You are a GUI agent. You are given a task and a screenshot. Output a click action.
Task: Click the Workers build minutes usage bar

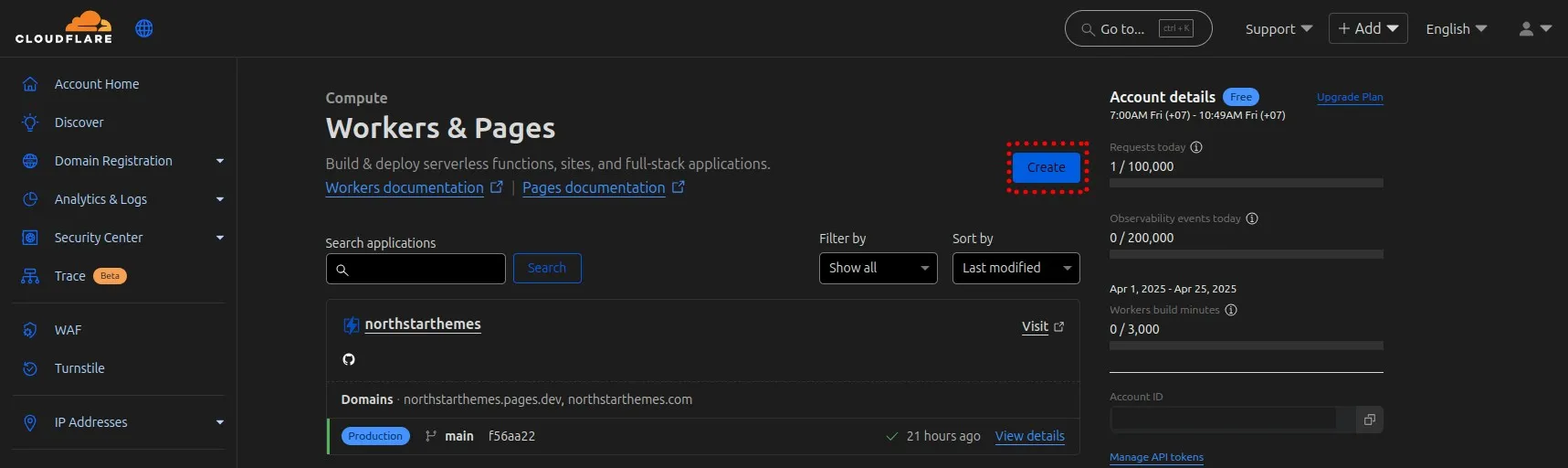(x=1247, y=346)
